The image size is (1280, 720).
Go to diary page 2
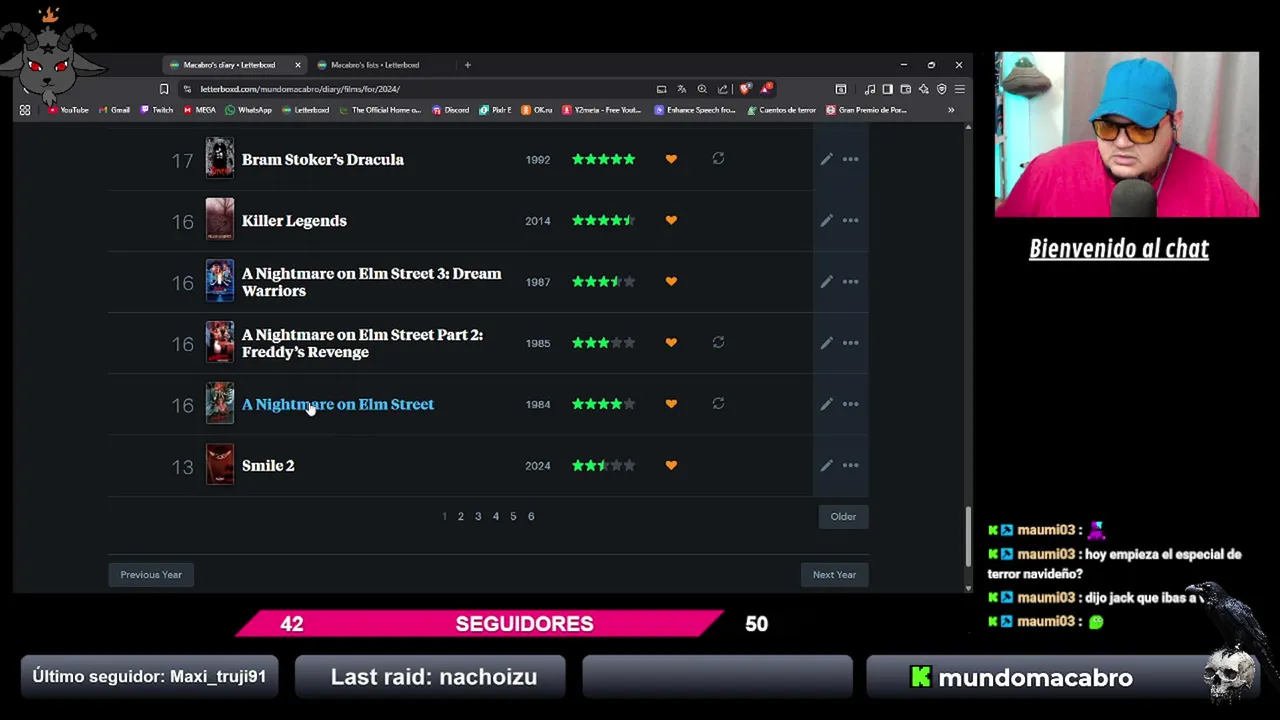pos(461,516)
